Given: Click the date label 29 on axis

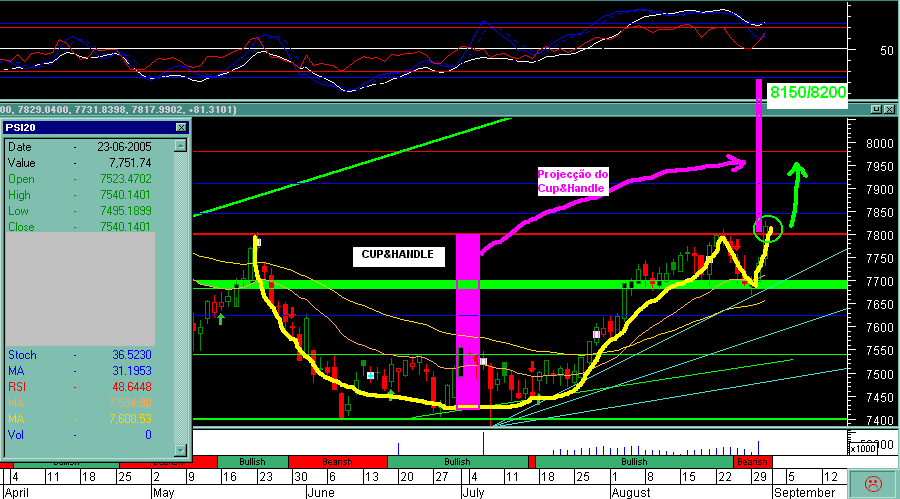Looking at the screenshot, I should coord(760,477).
